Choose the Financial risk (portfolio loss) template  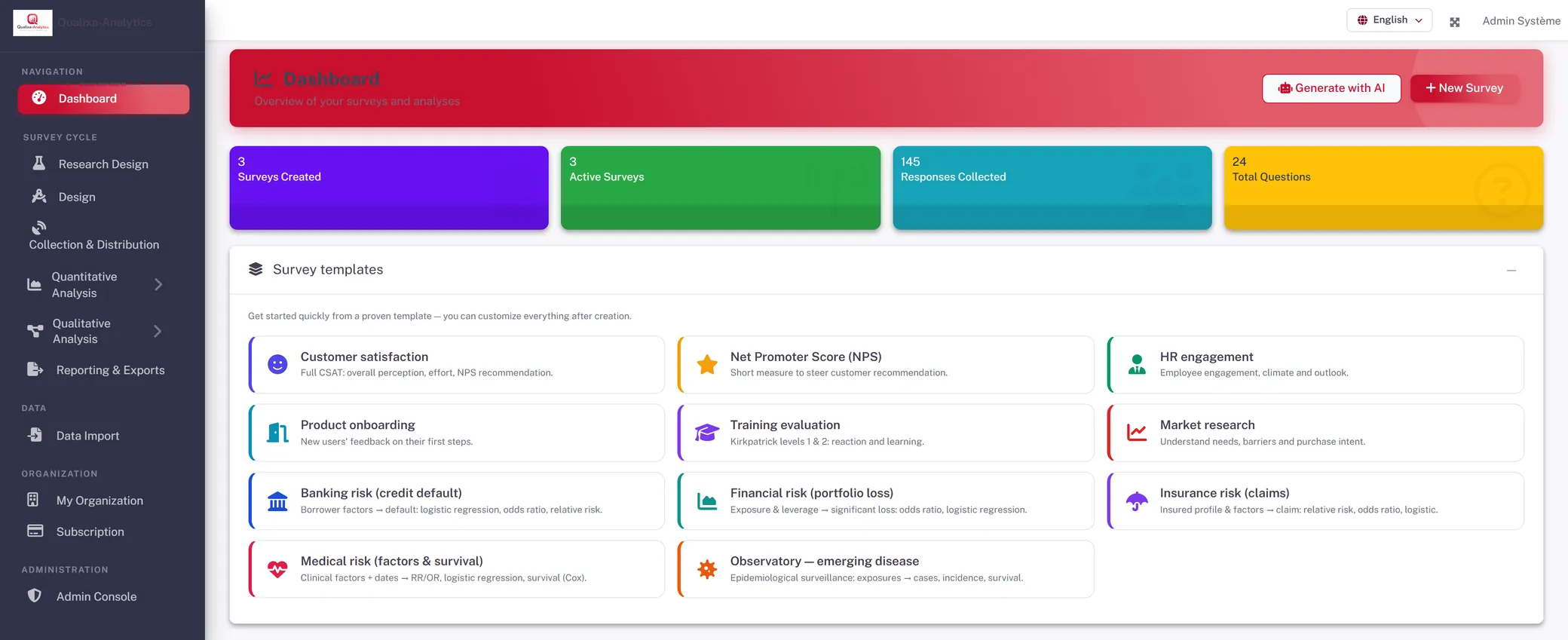click(x=886, y=501)
